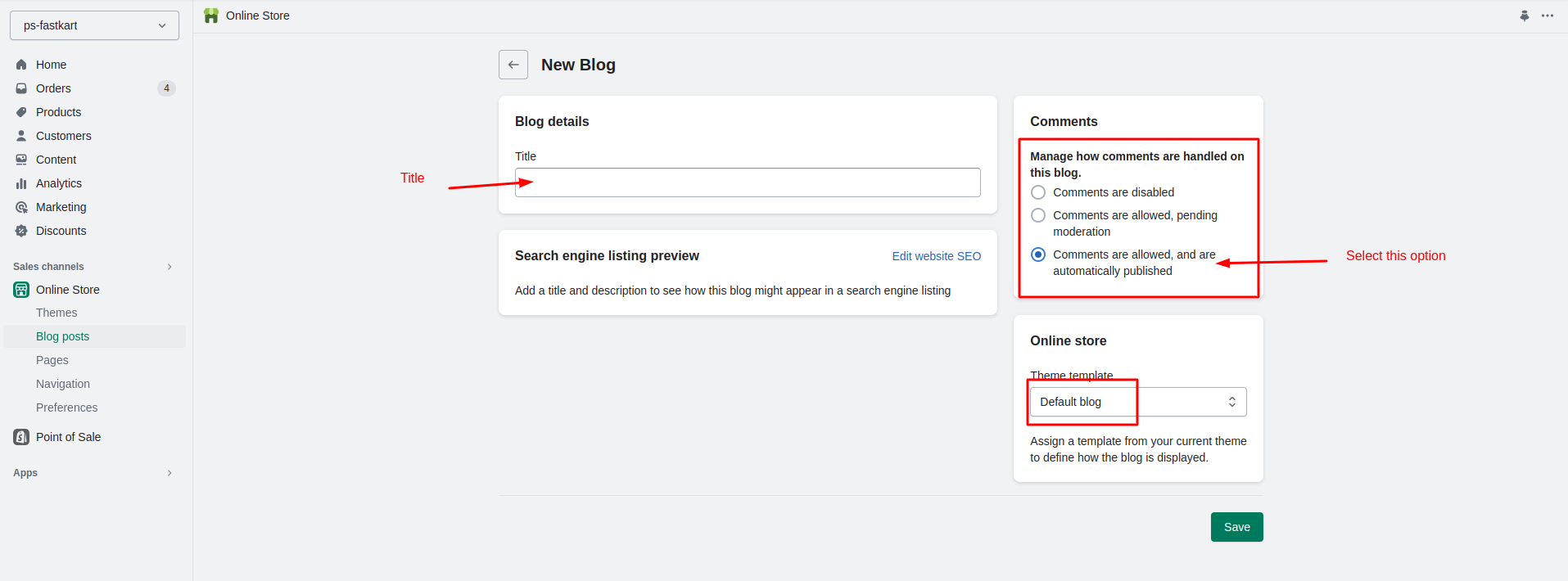Click the Edit website SEO link

[x=936, y=256]
